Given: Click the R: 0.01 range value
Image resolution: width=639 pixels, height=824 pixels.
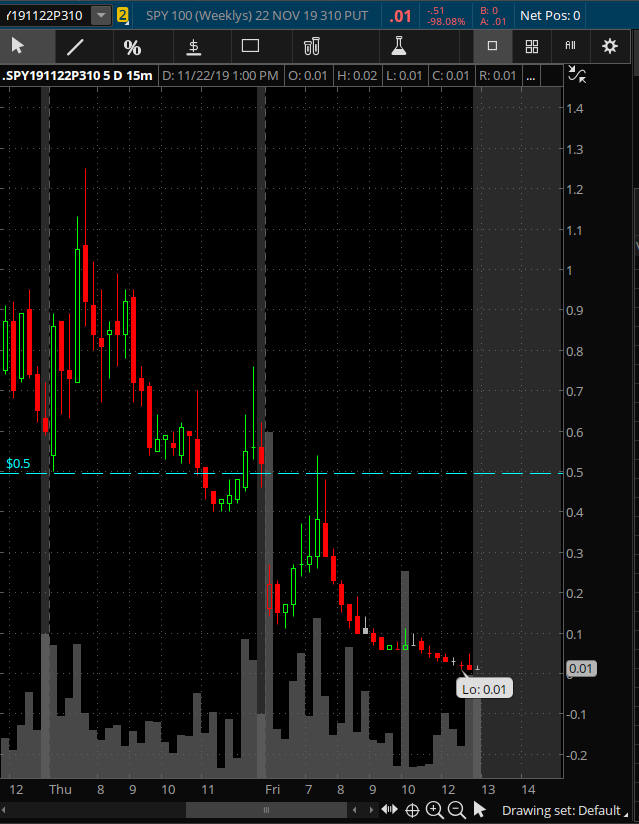Looking at the screenshot, I should point(498,76).
